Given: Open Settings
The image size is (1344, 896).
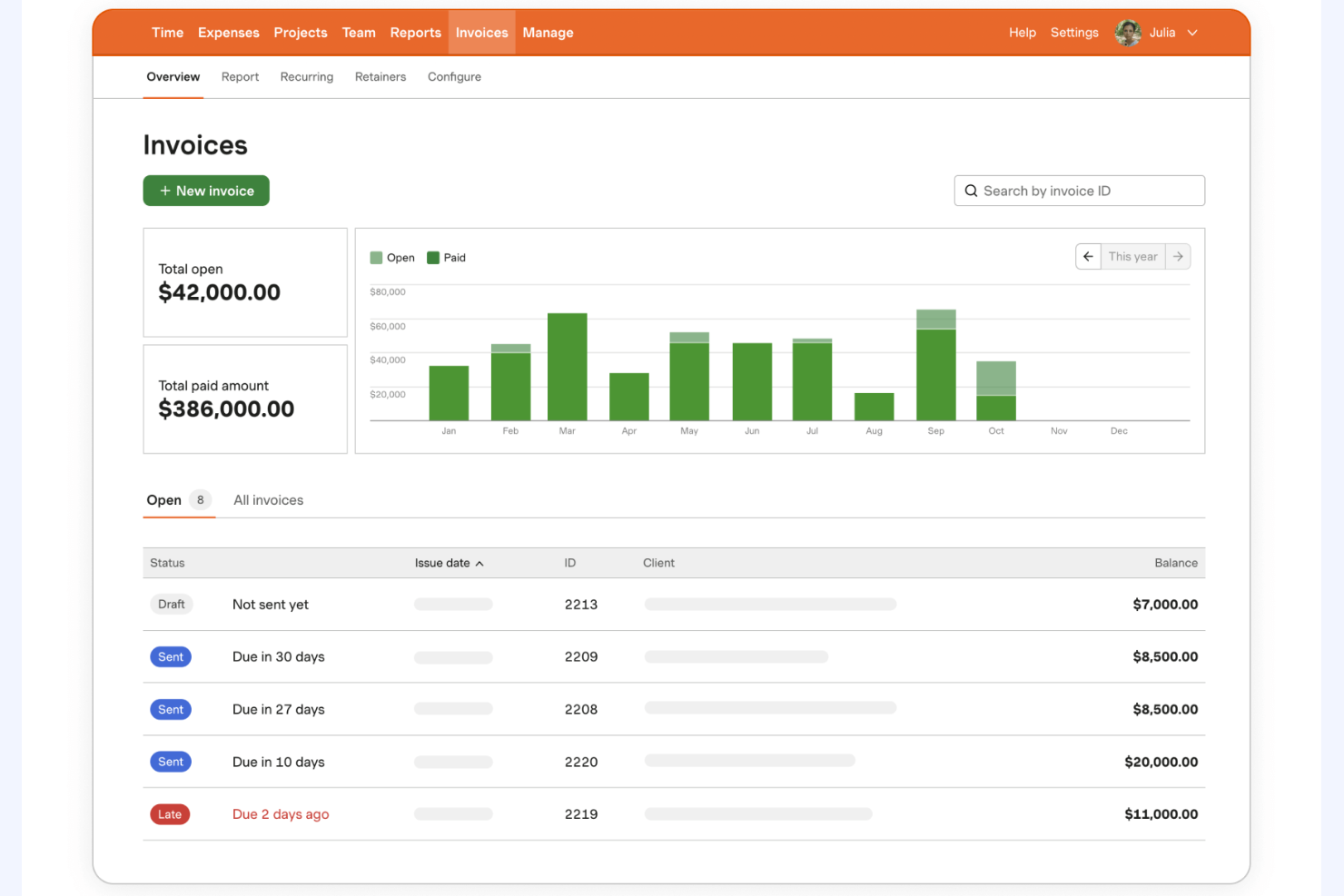Looking at the screenshot, I should click(x=1074, y=32).
